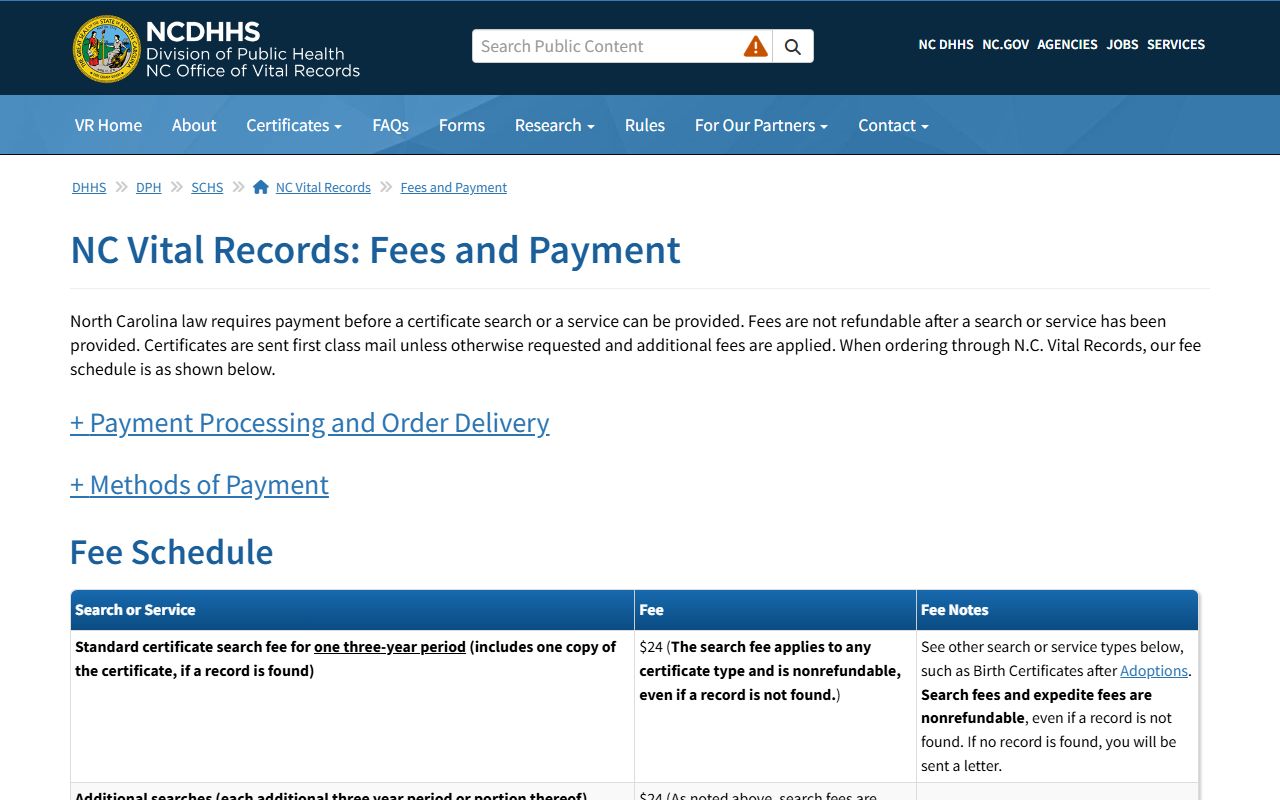Expand the Contact dropdown menu

click(x=893, y=125)
